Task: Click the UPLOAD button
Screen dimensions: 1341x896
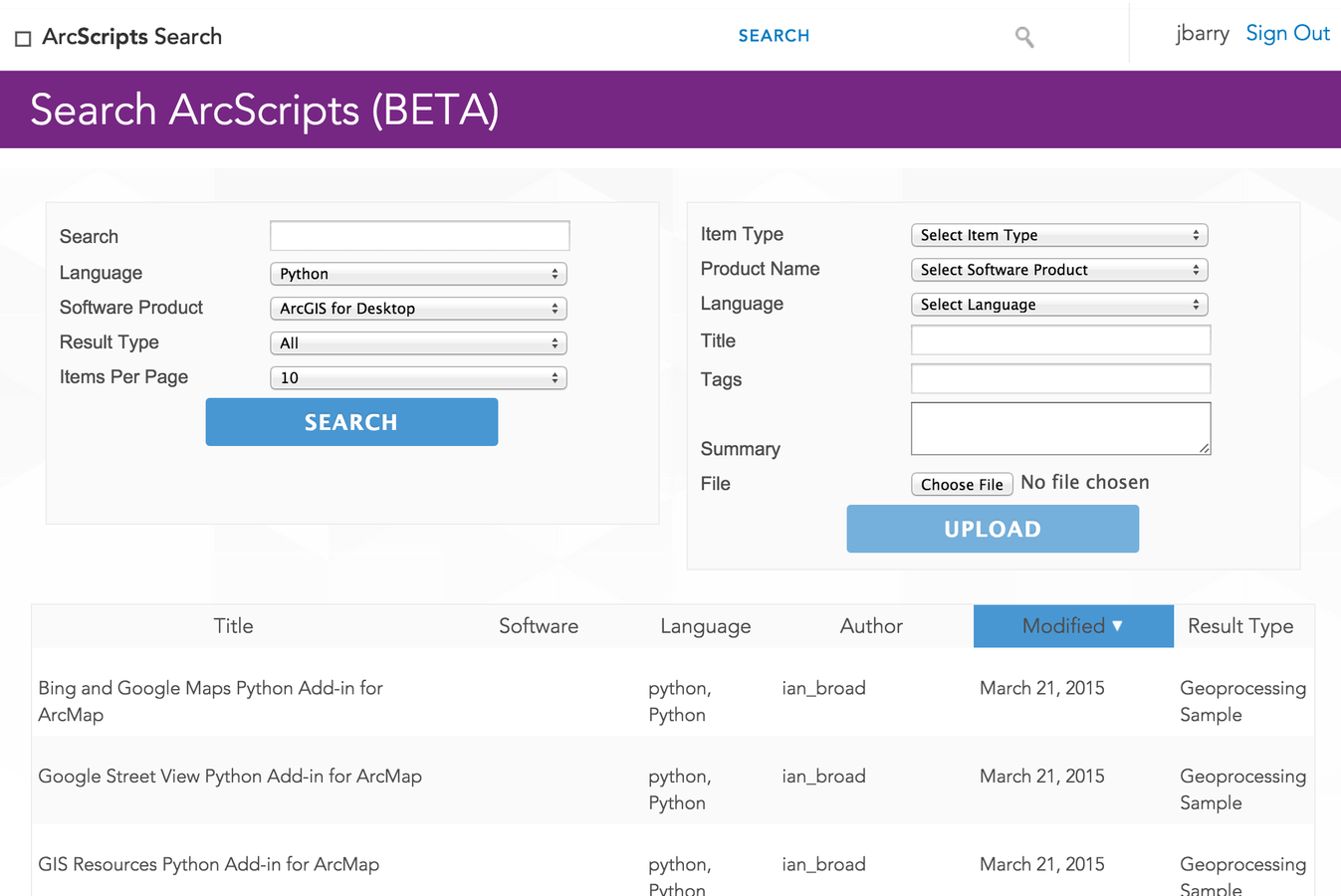Action: (993, 529)
